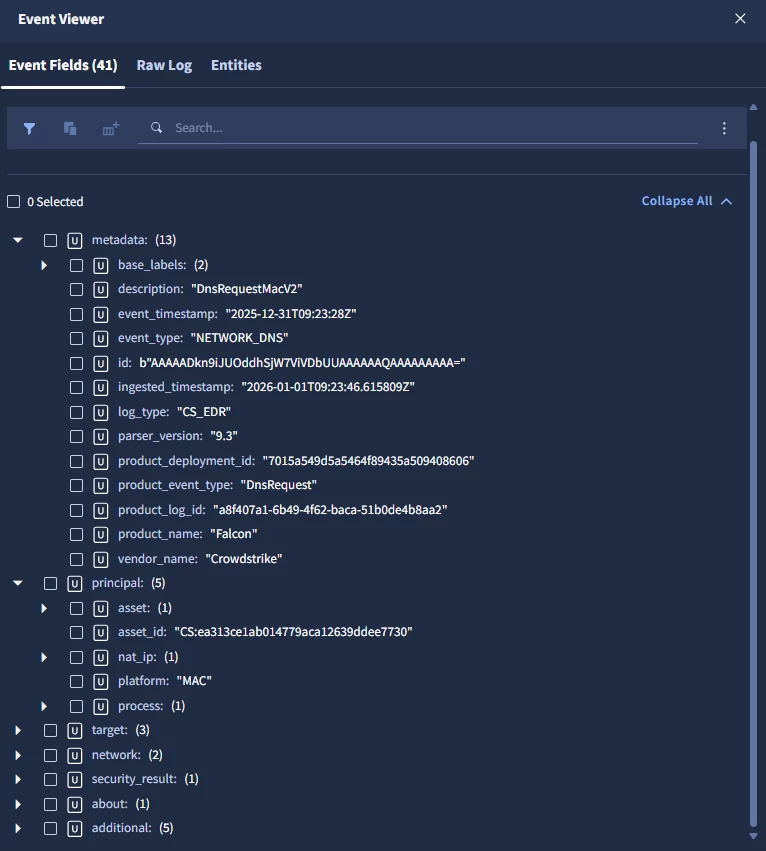766x851 pixels.
Task: Click the U badge next to platform
Action: (x=101, y=682)
